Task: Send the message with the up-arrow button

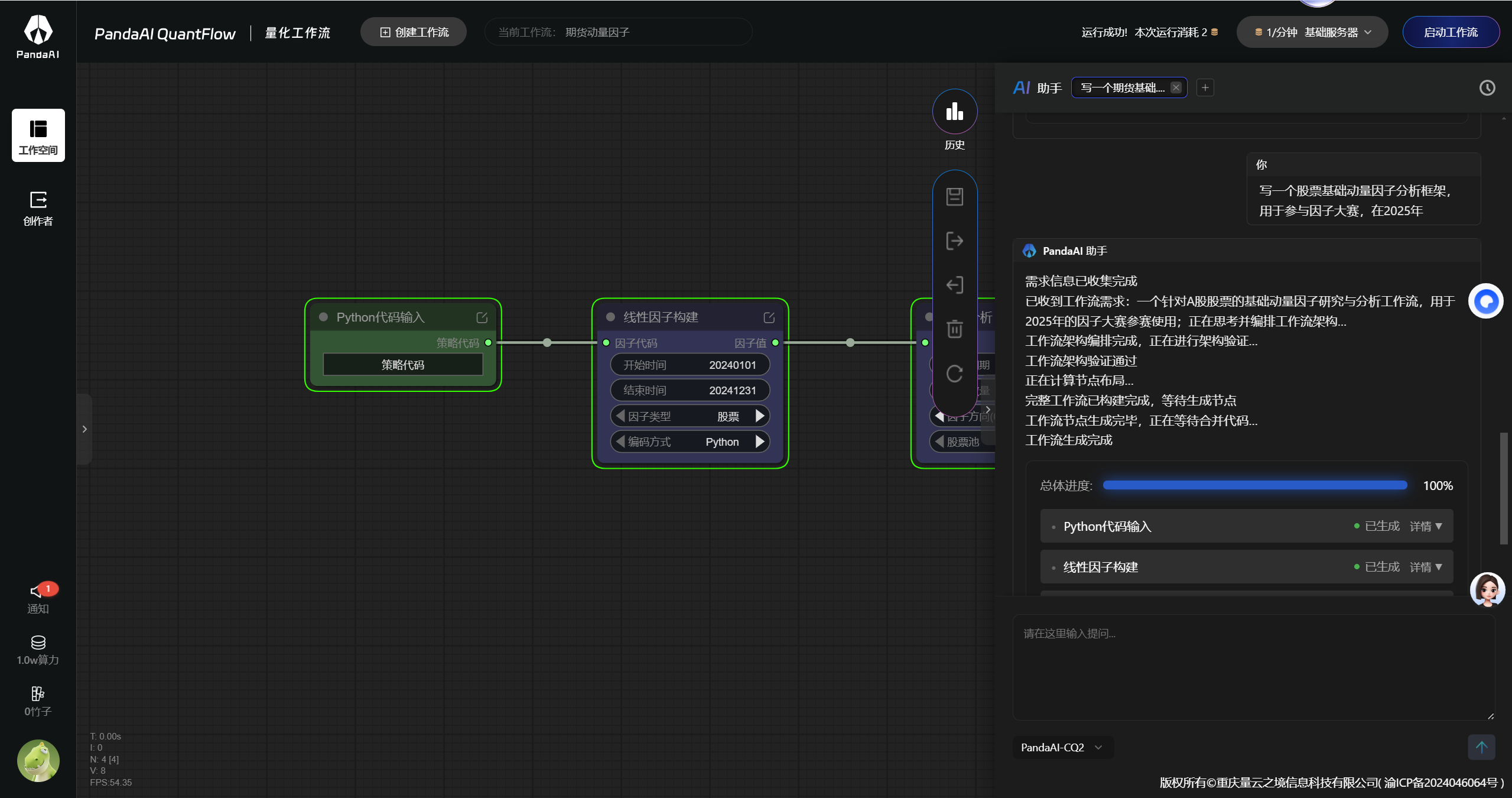Action: tap(1482, 747)
